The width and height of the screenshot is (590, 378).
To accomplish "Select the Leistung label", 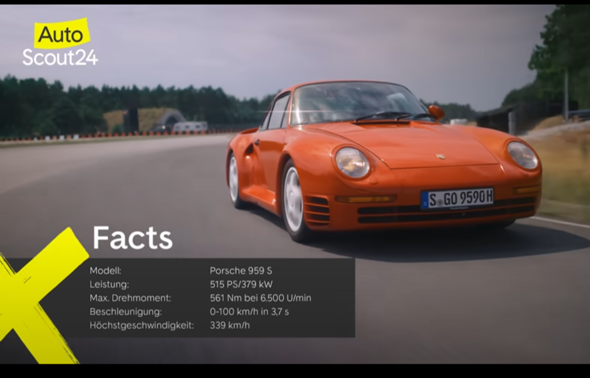I will click(x=109, y=284).
